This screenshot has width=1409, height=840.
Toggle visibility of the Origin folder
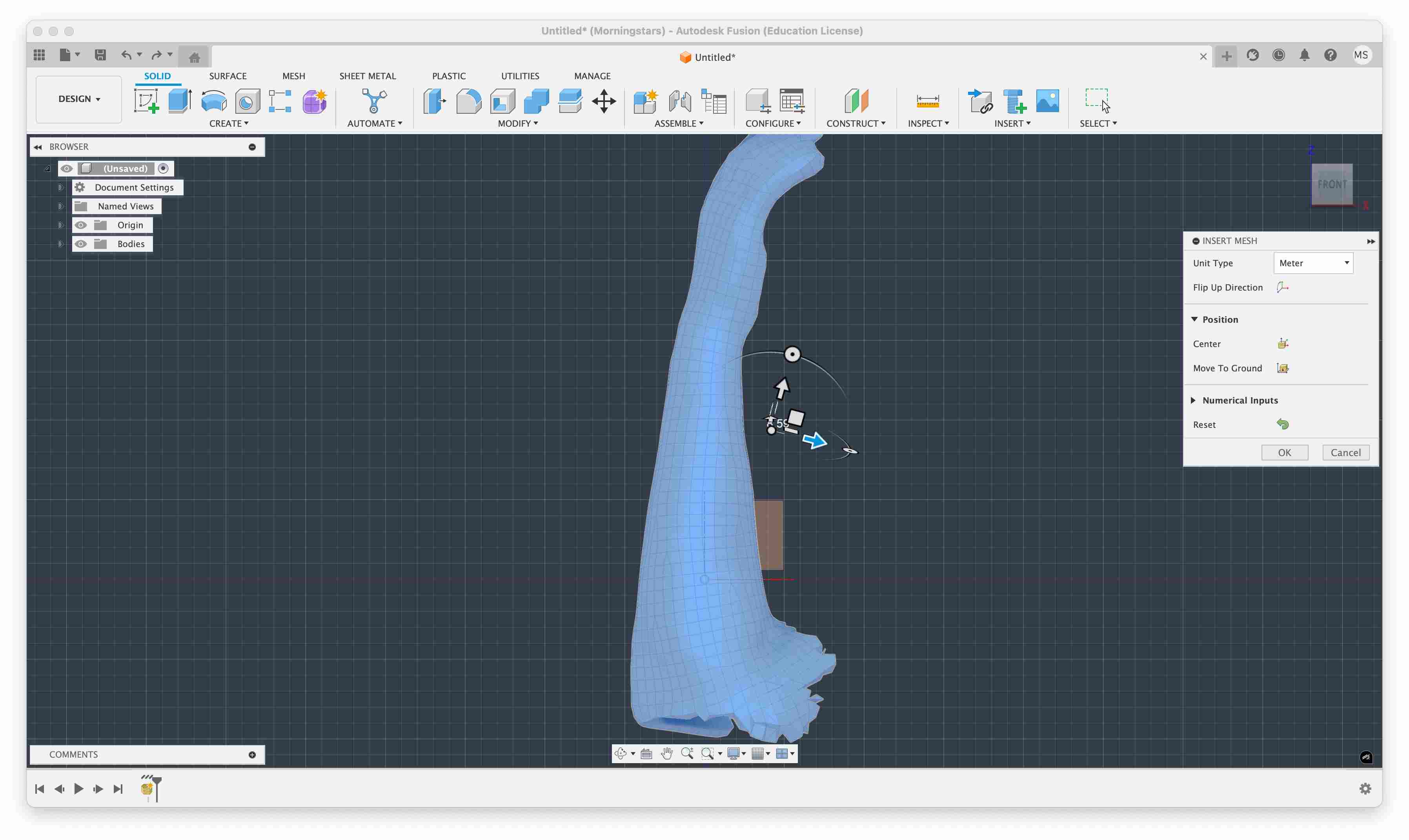81,225
